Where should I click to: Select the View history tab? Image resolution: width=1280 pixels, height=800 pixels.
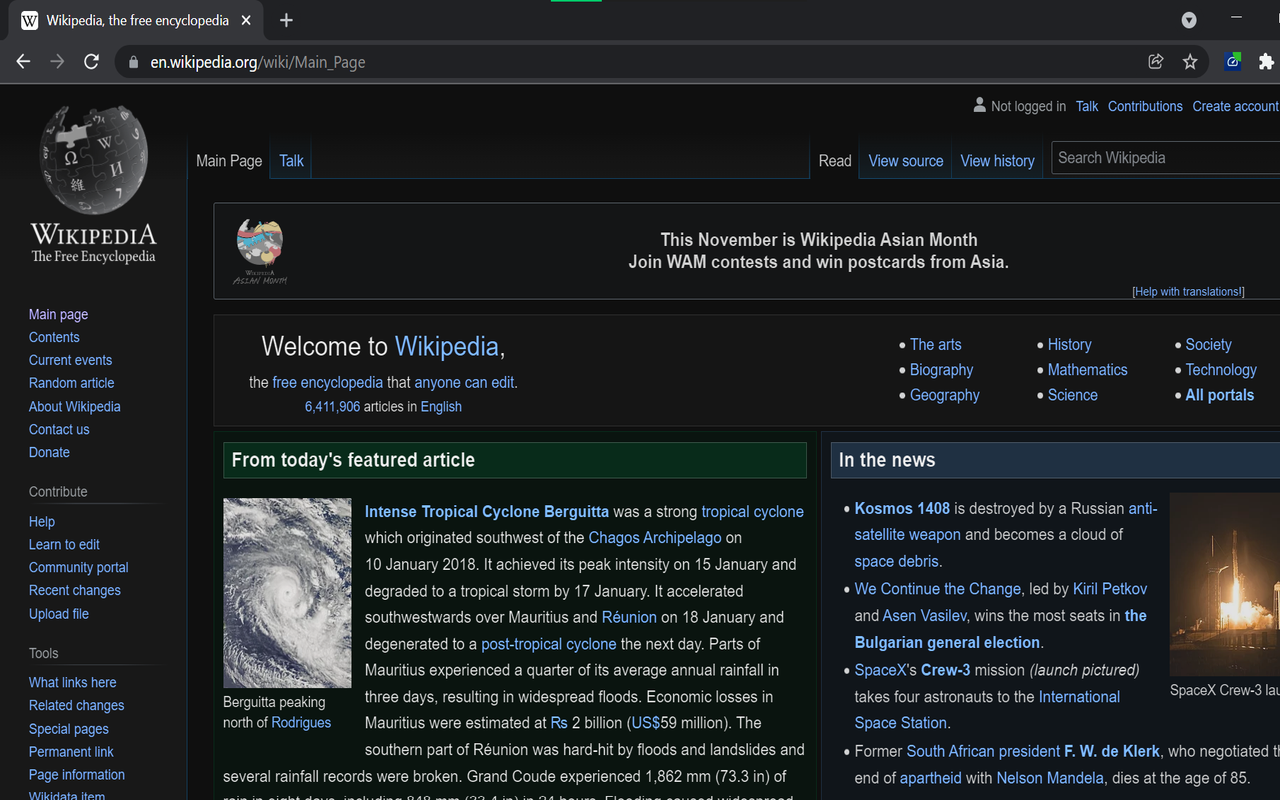[997, 160]
